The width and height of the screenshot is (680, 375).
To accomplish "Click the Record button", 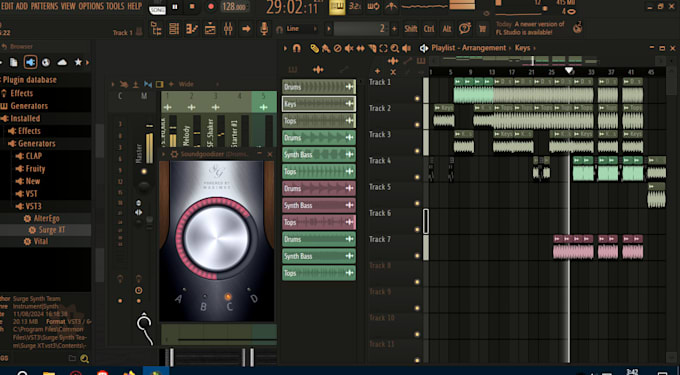I will click(211, 7).
